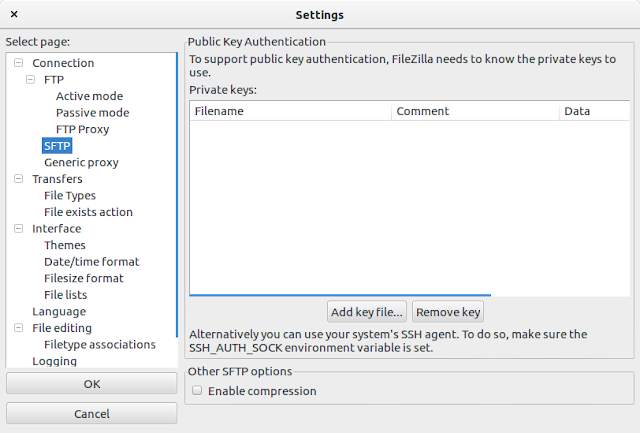Cancel the Settings dialog

[92, 413]
